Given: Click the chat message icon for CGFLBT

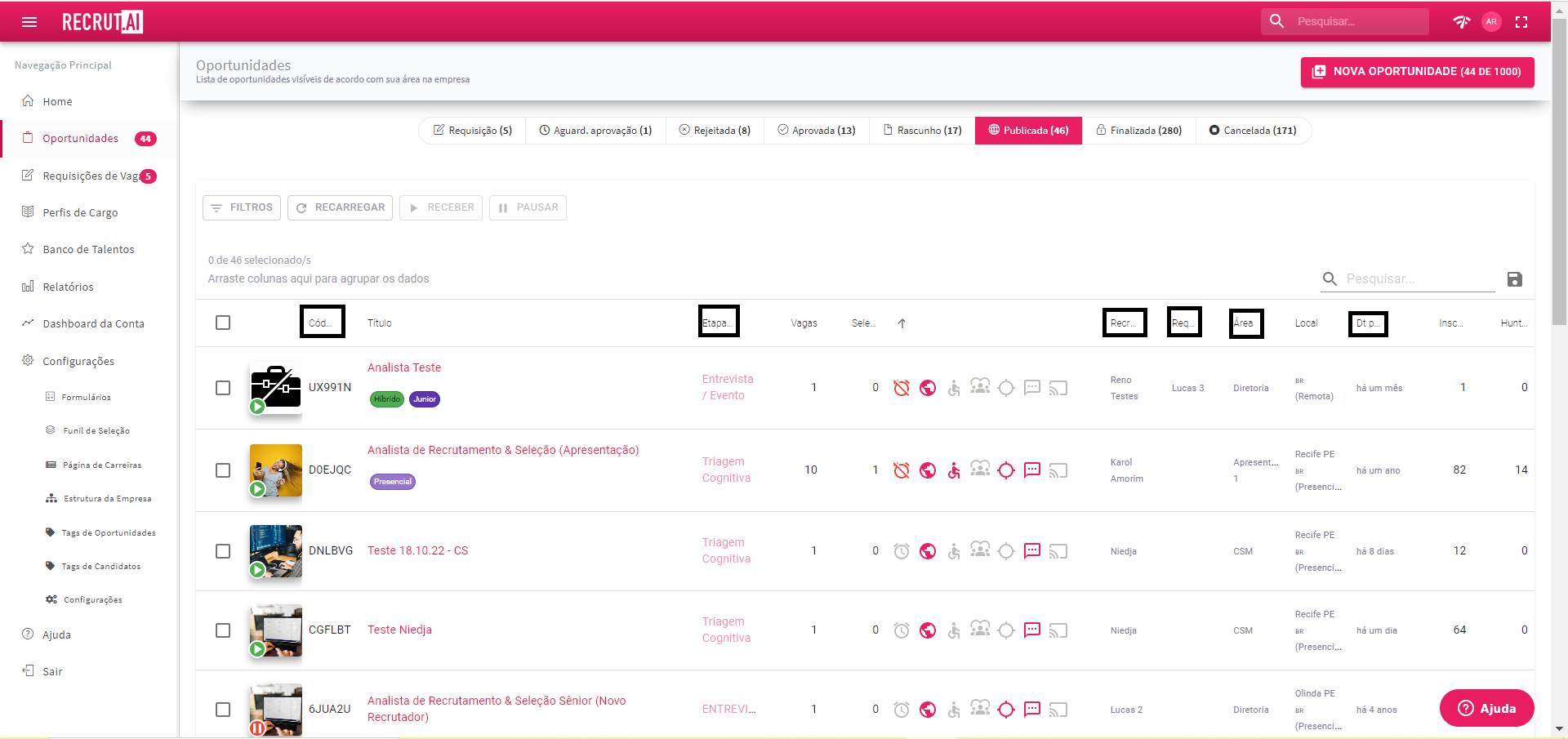Looking at the screenshot, I should pos(1032,630).
